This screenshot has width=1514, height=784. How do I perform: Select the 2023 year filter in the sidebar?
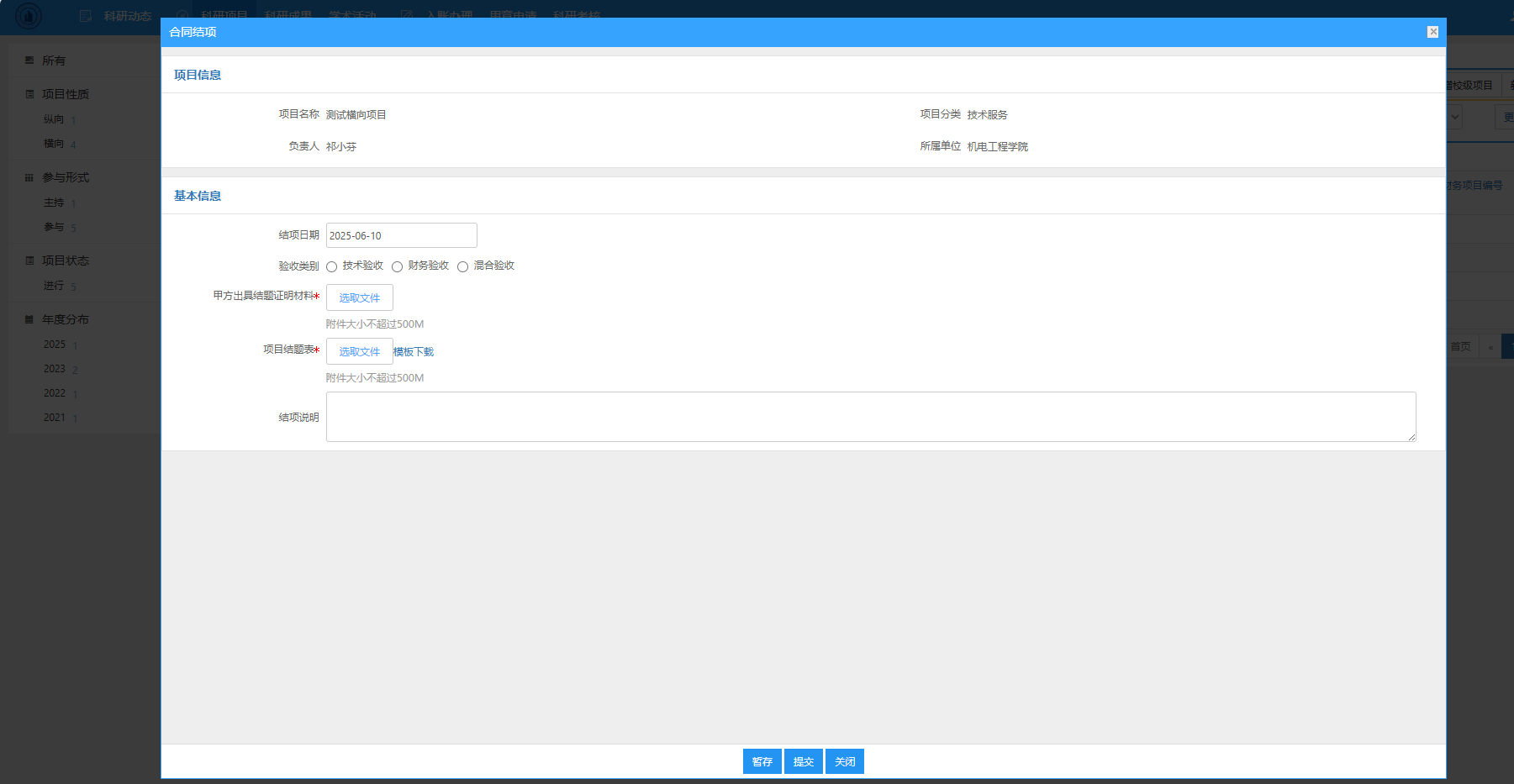55,369
